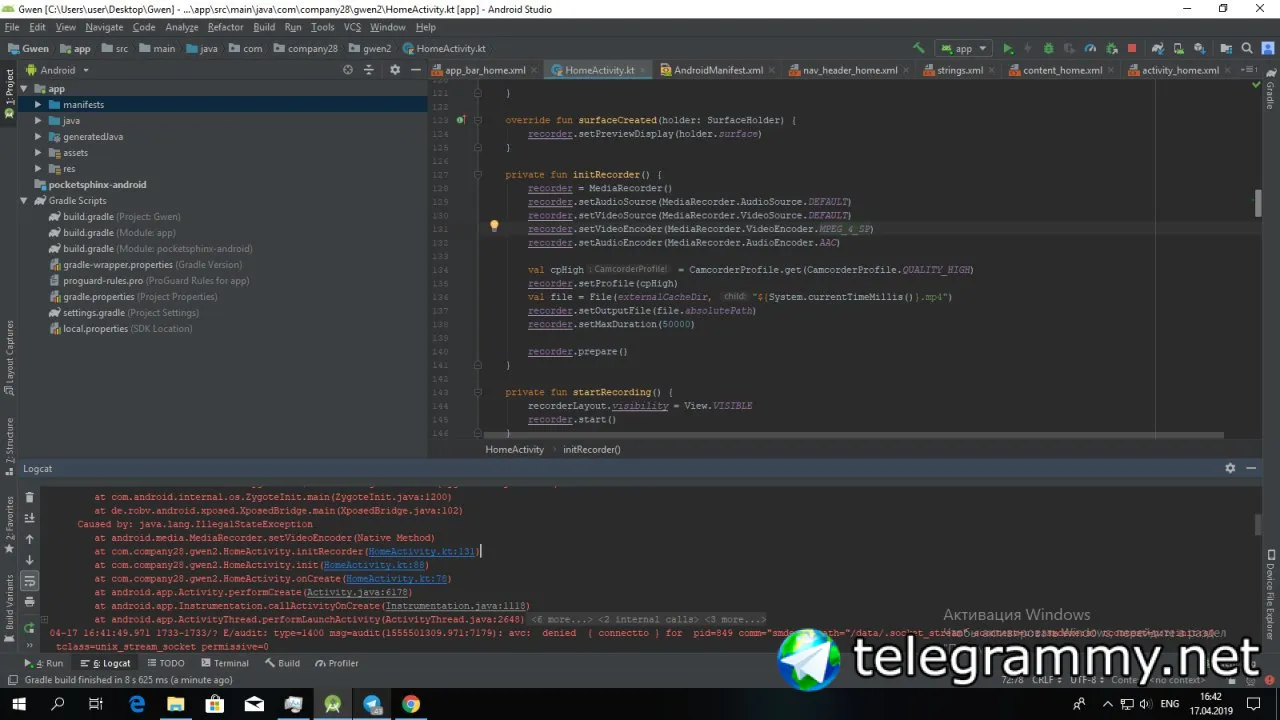
Task: Follow the HomeActivity.kt:131 stack trace link
Action: click(x=422, y=551)
